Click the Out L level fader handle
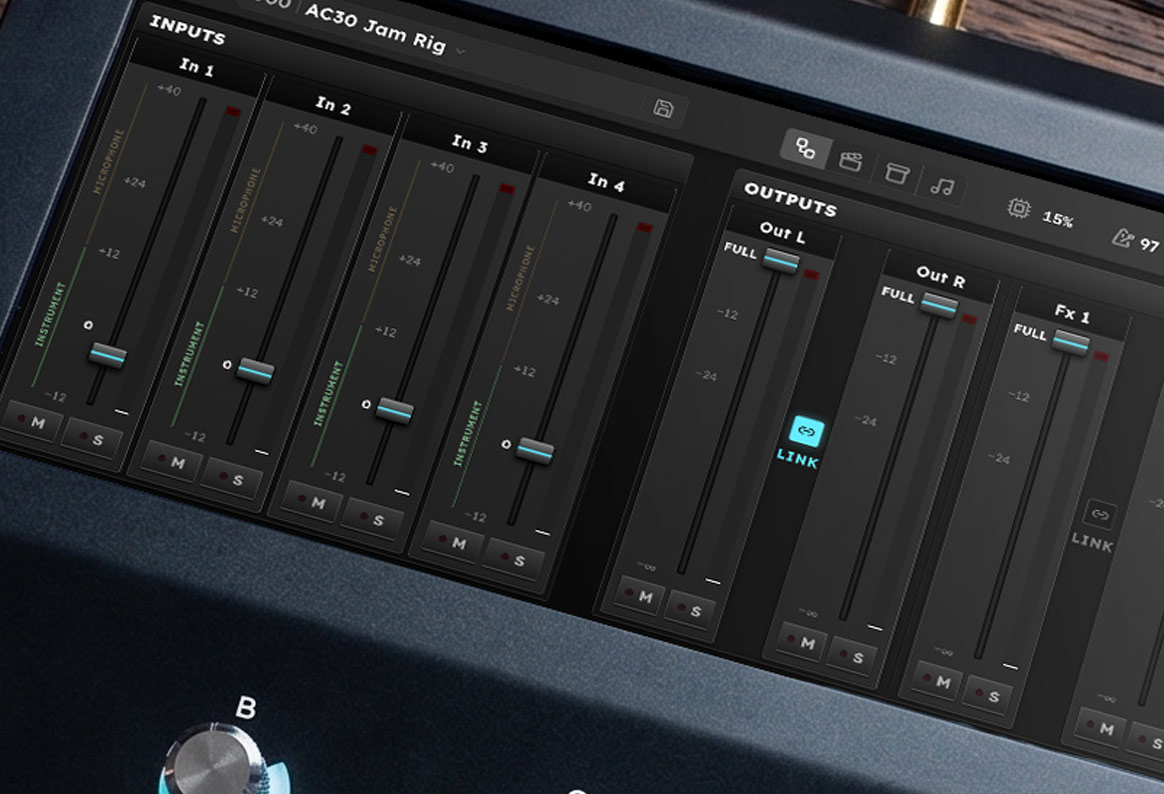The height and width of the screenshot is (794, 1164). [782, 260]
